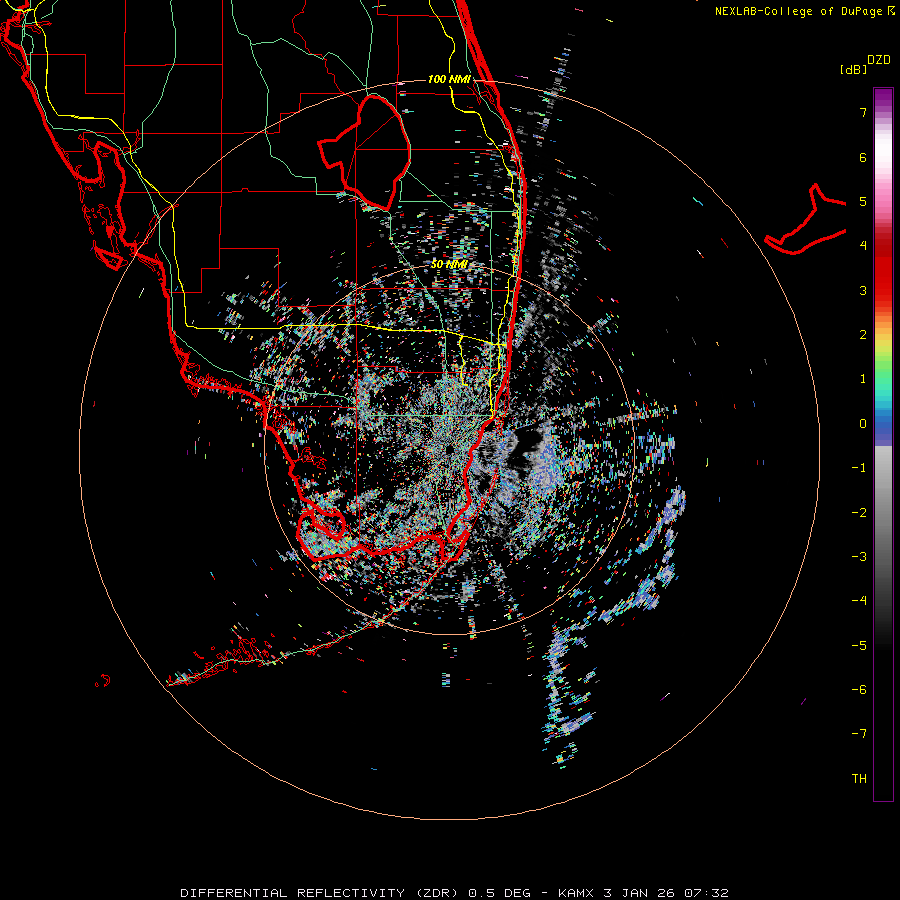The image size is (900, 900).
Task: Click the positive 2 value on the dB scale
Action: (863, 335)
